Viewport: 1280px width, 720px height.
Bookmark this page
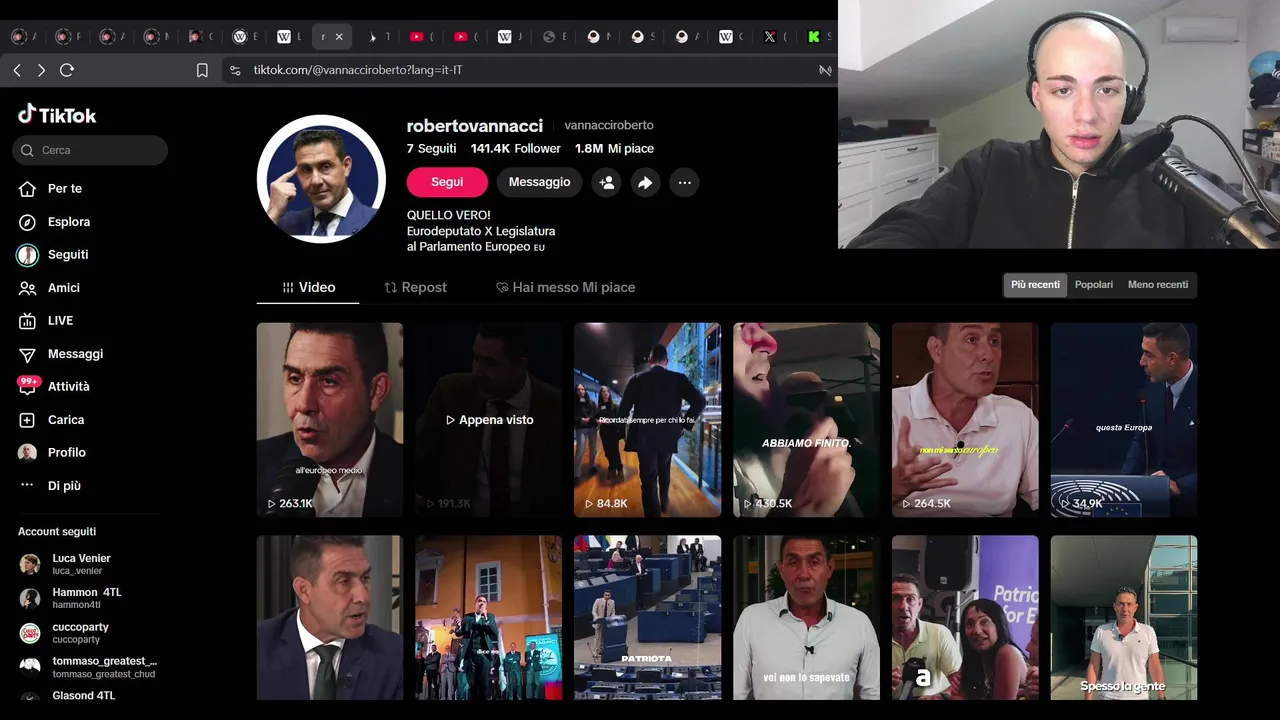pyautogui.click(x=202, y=70)
